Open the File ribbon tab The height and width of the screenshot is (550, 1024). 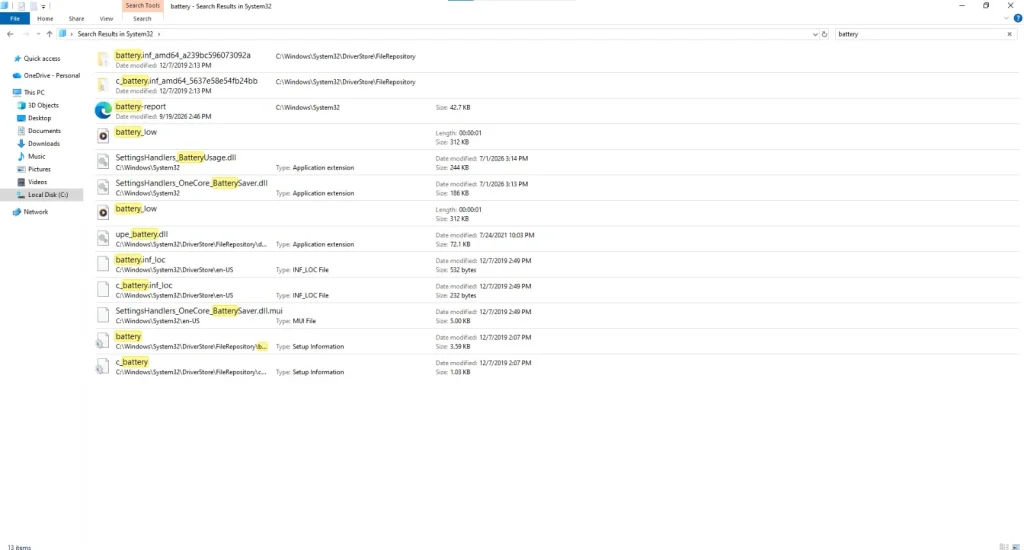[14, 18]
